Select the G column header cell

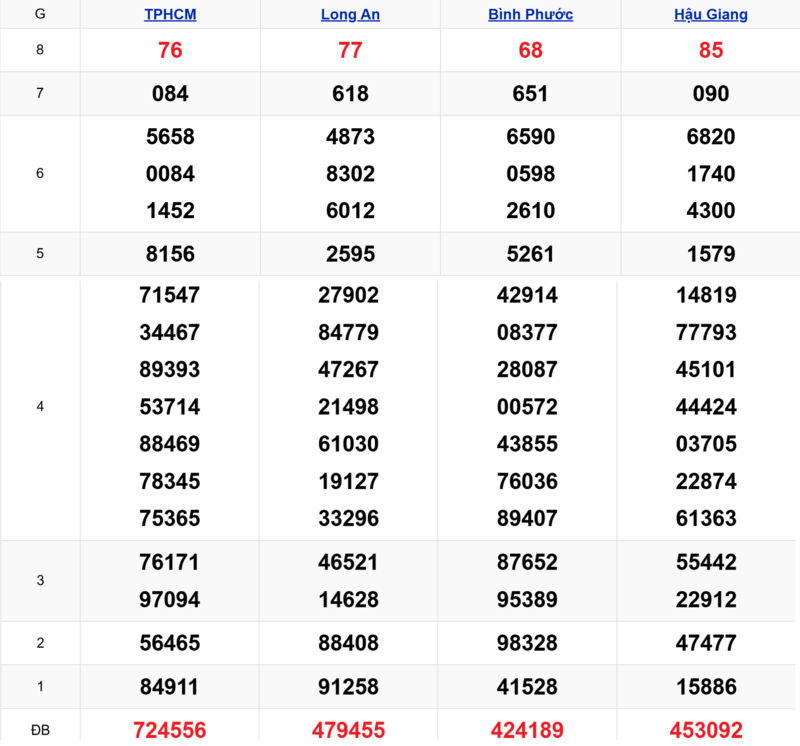pos(40,15)
